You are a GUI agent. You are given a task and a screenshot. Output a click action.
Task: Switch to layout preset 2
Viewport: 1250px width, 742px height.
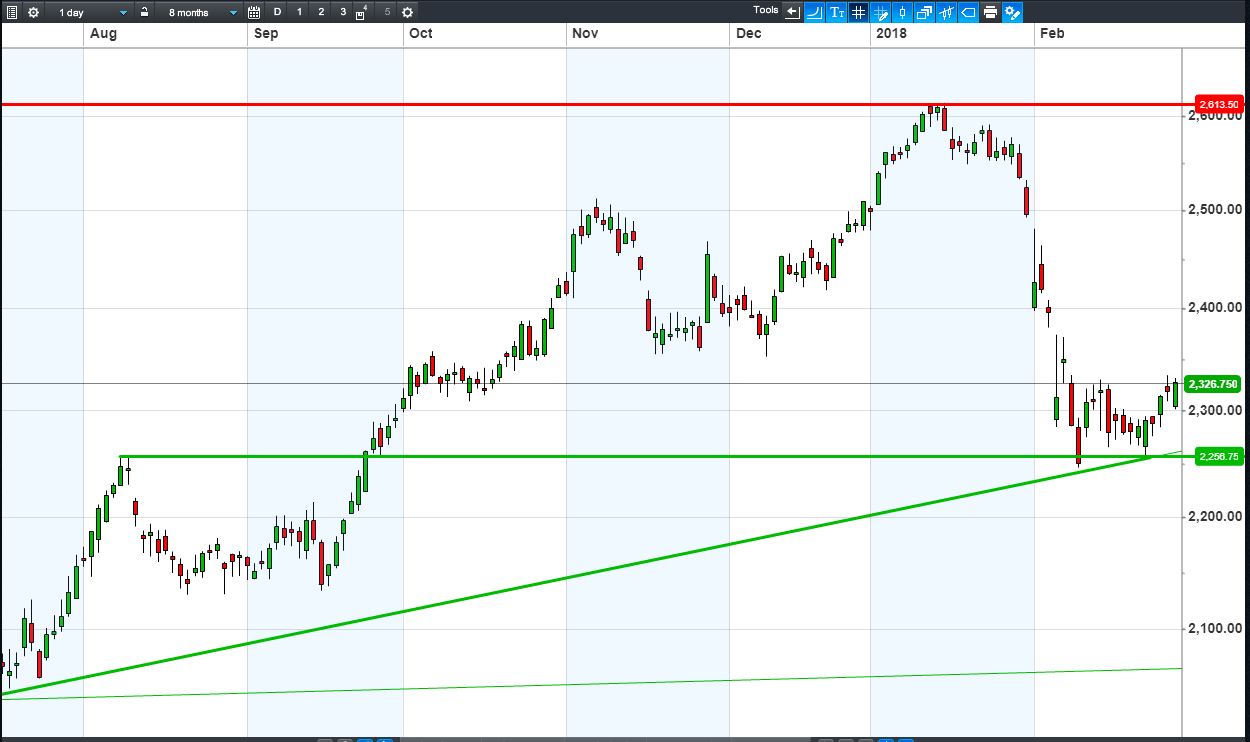click(x=321, y=12)
